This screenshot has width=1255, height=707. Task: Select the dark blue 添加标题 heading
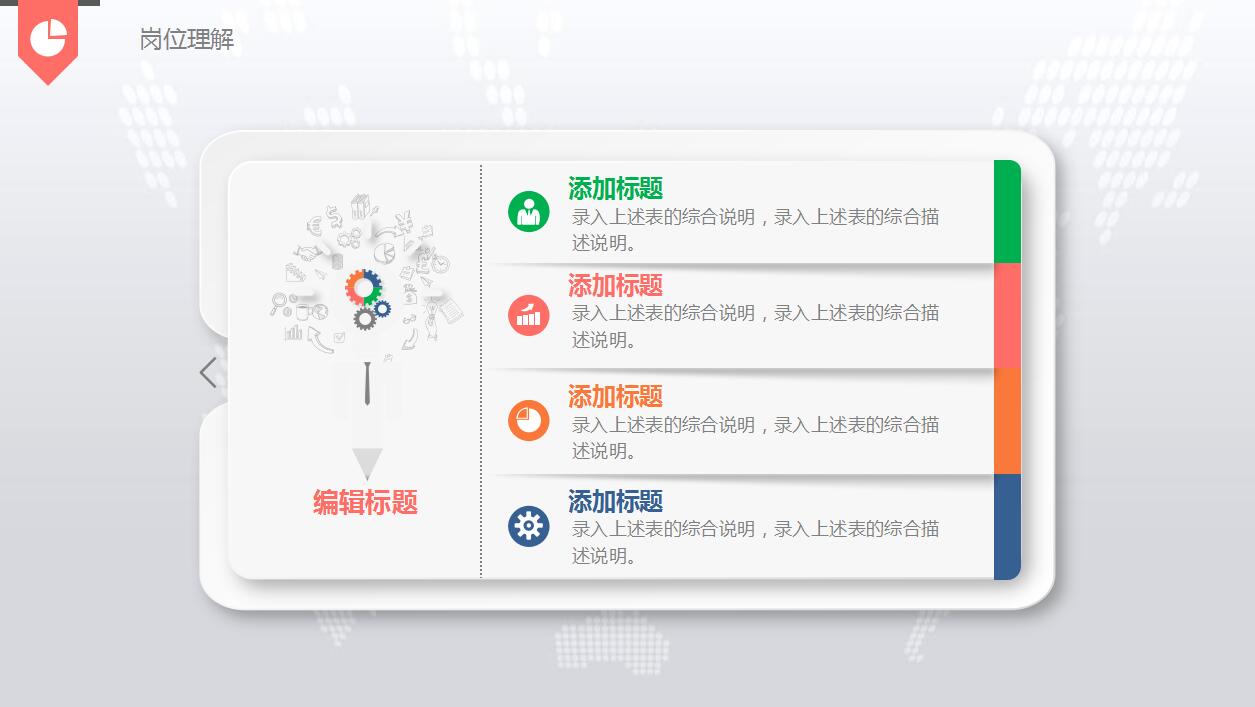point(615,501)
